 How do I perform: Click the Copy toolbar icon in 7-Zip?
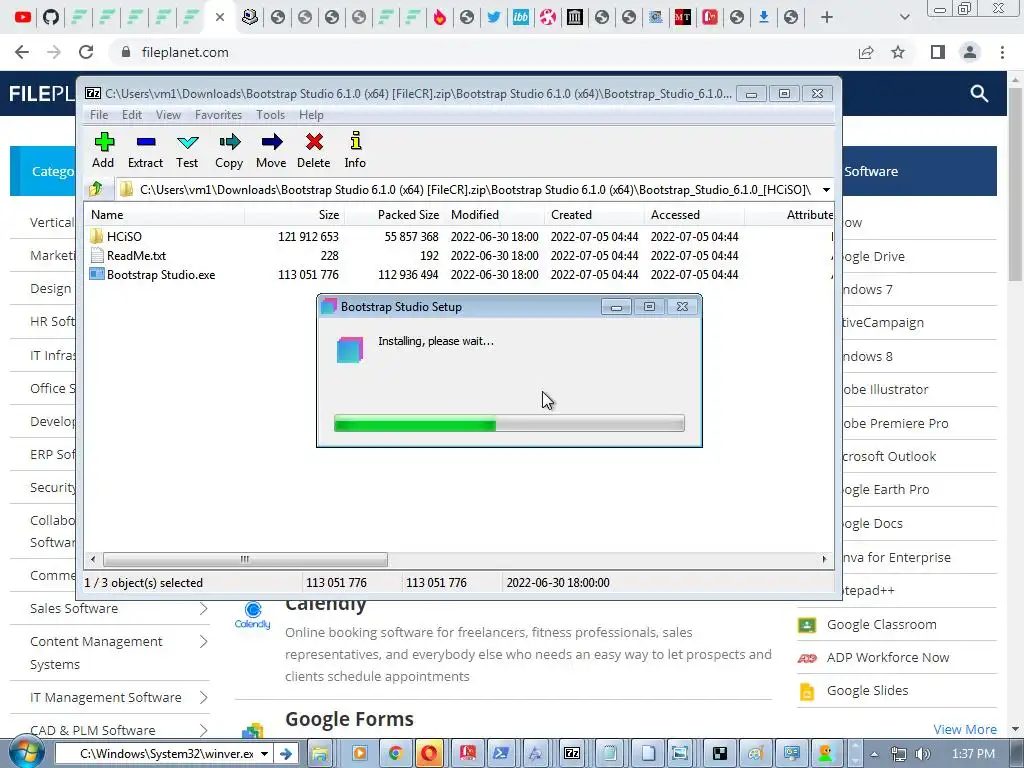pos(229,150)
